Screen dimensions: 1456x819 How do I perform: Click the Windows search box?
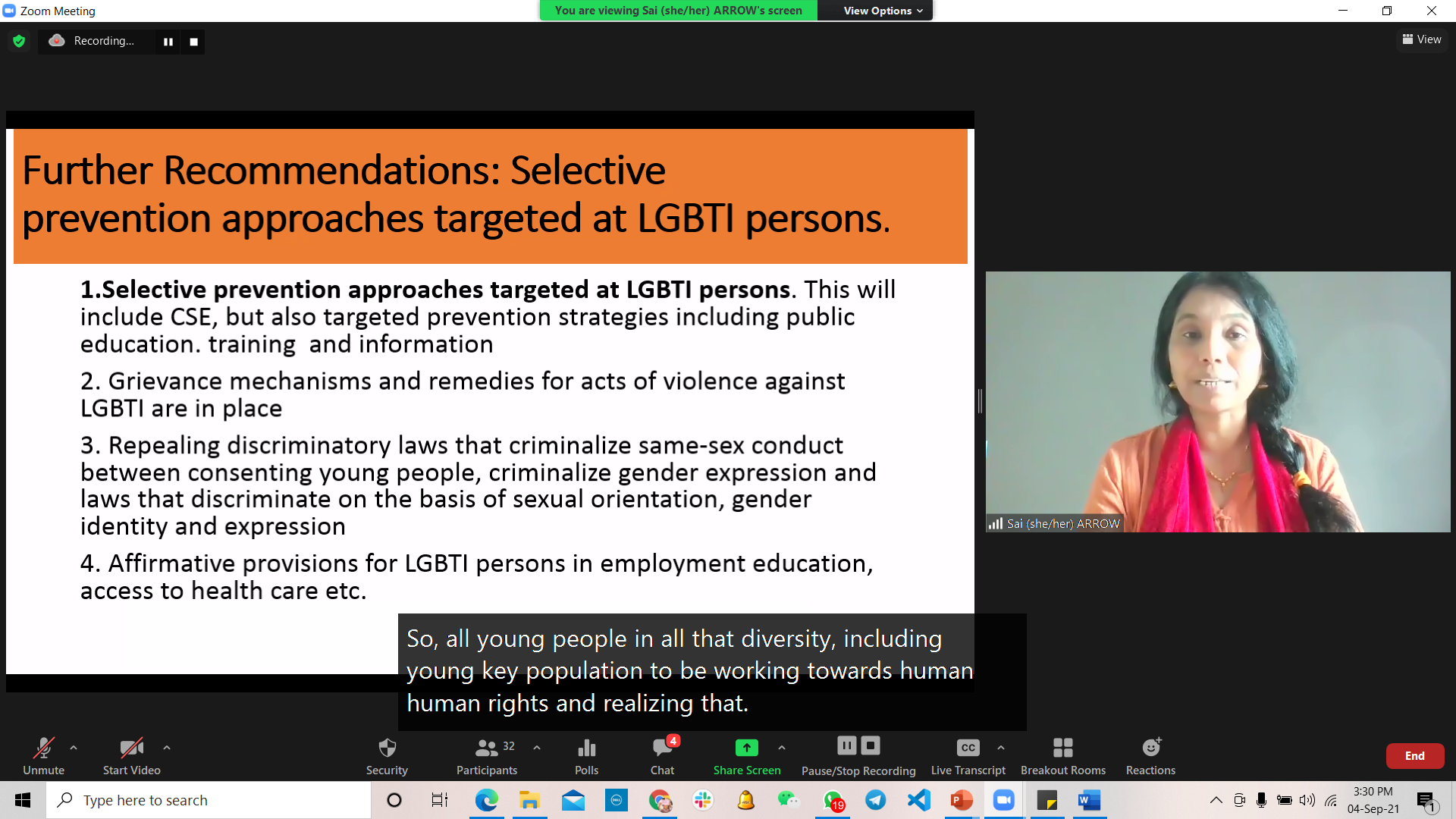coord(209,800)
